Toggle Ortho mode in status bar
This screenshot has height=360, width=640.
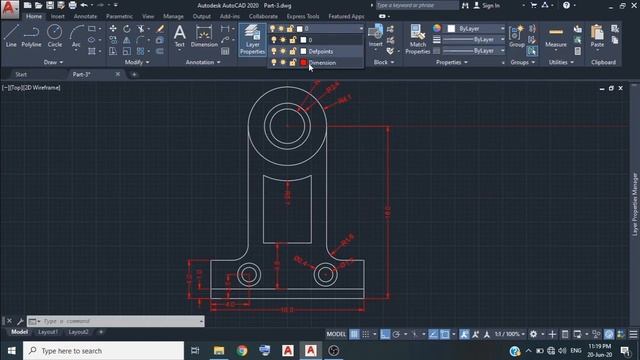(x=385, y=334)
